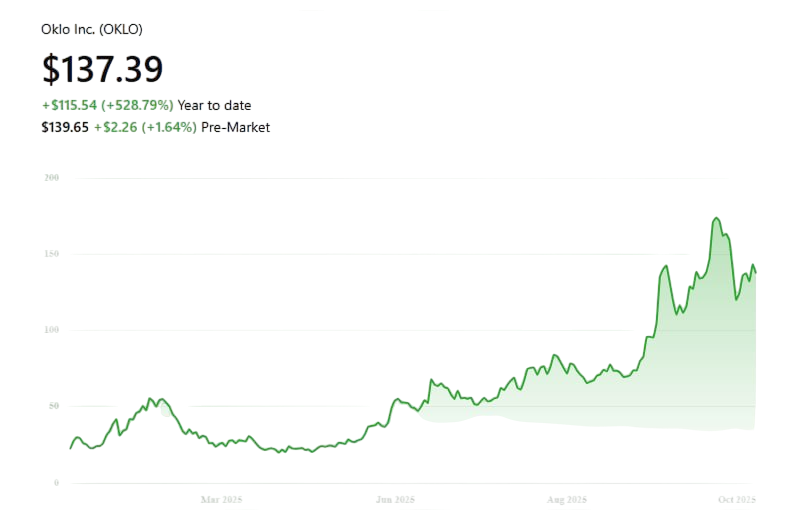
Task: Click the Pre-Market label
Action: point(234,127)
